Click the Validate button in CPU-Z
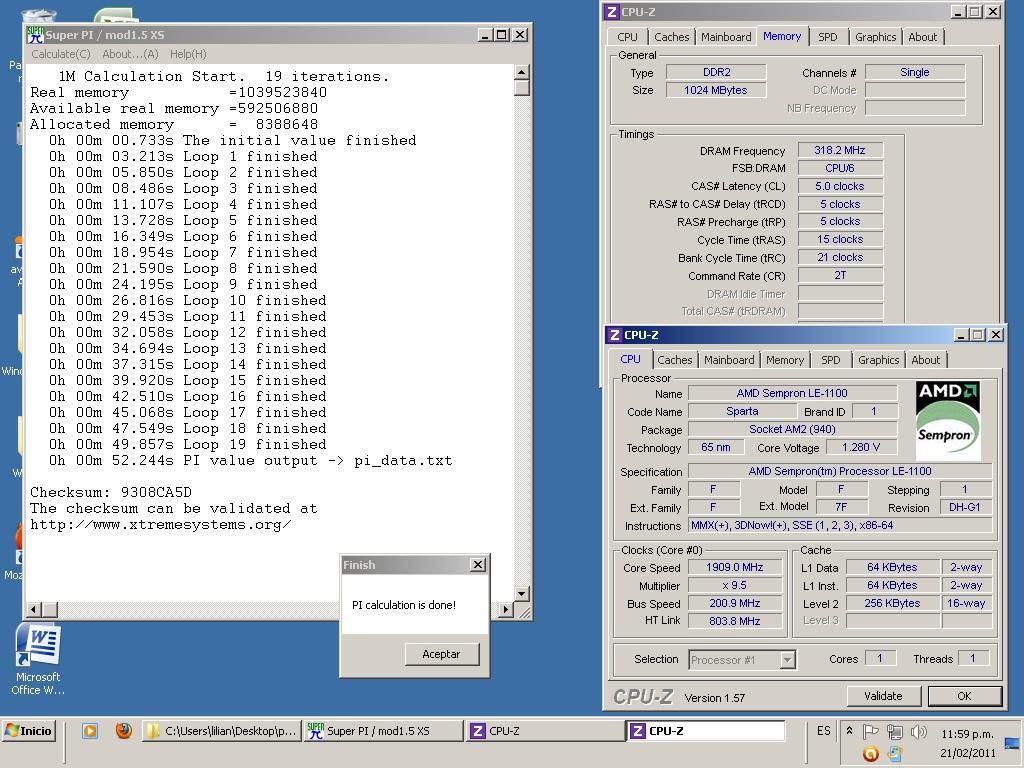 tap(883, 696)
